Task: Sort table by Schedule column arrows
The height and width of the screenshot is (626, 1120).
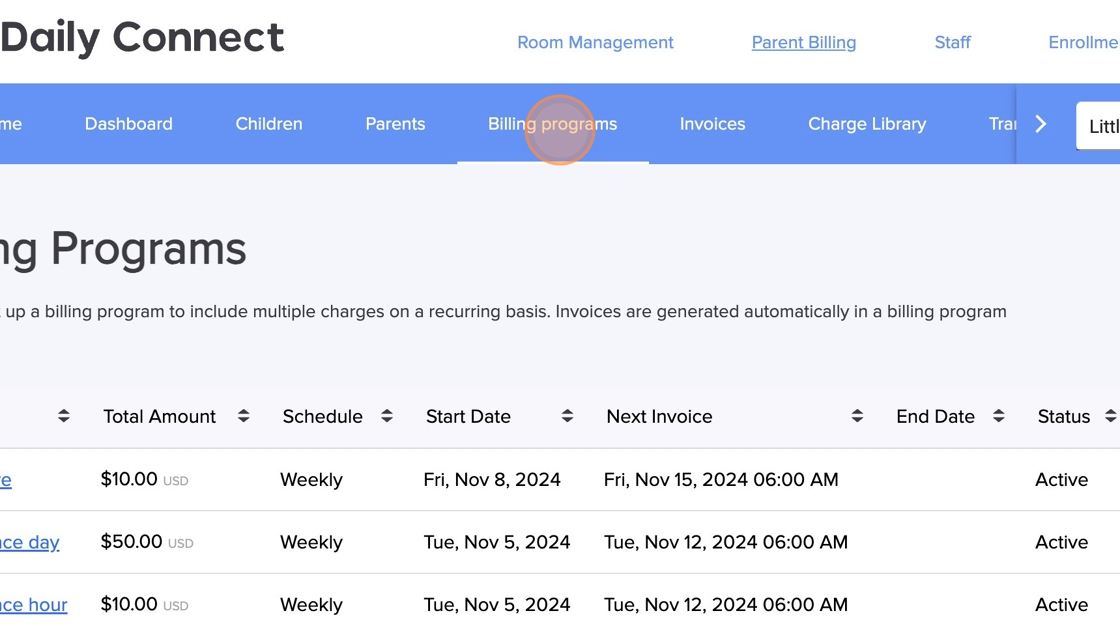Action: (x=386, y=416)
